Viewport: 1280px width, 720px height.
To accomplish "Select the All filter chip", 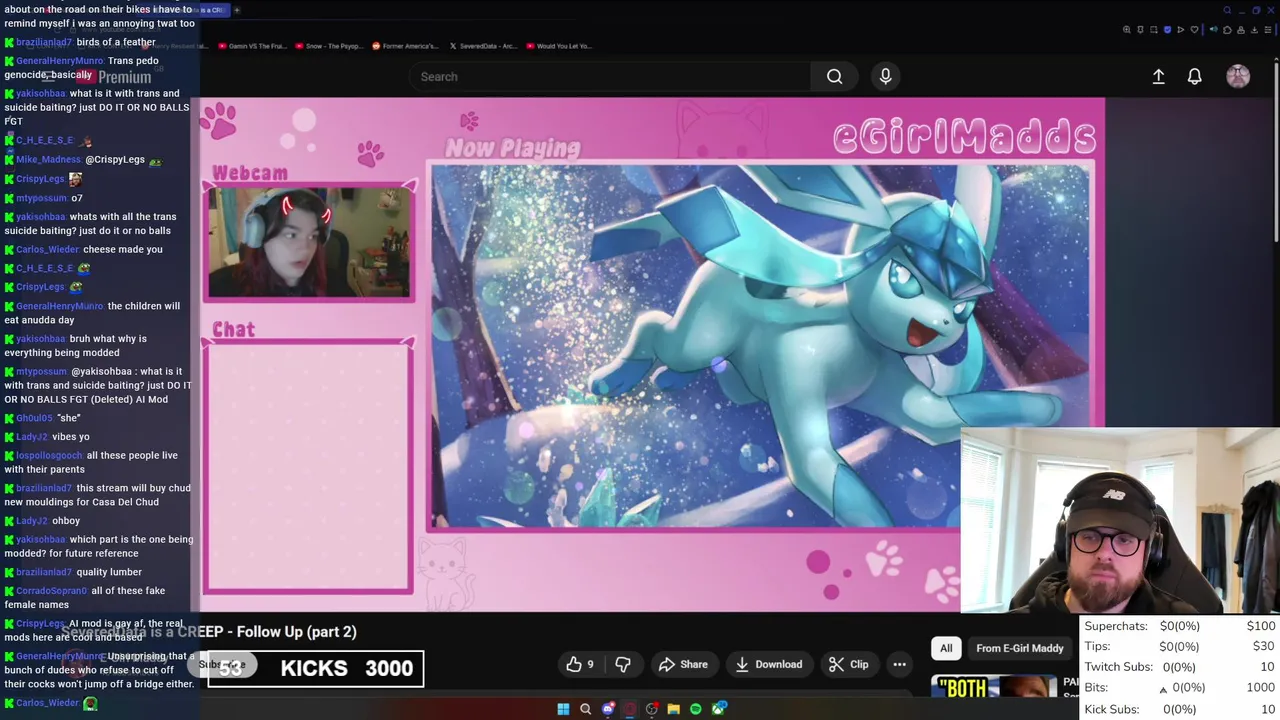I will tap(946, 648).
